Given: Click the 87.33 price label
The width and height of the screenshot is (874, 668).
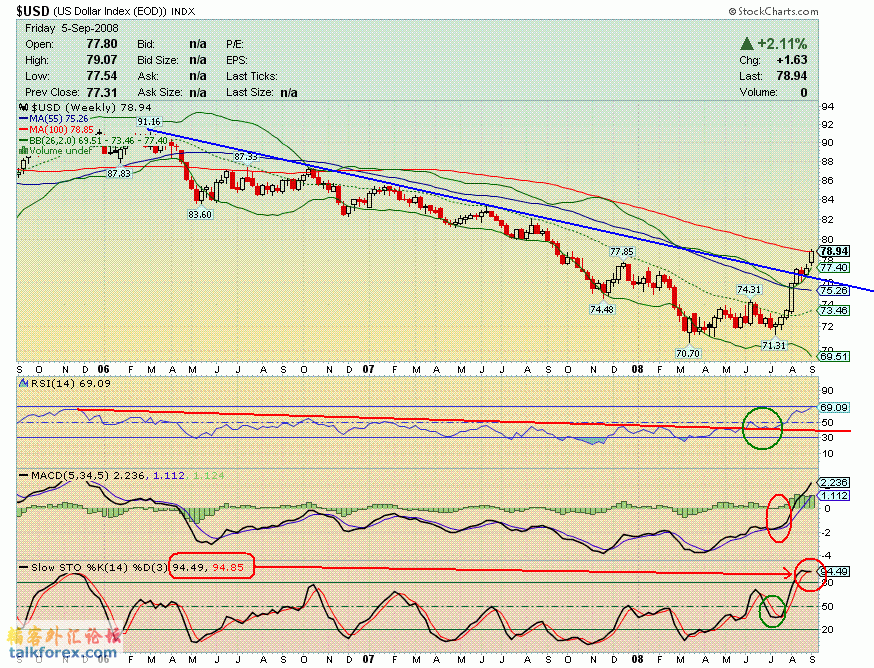Looking at the screenshot, I should click(246, 157).
